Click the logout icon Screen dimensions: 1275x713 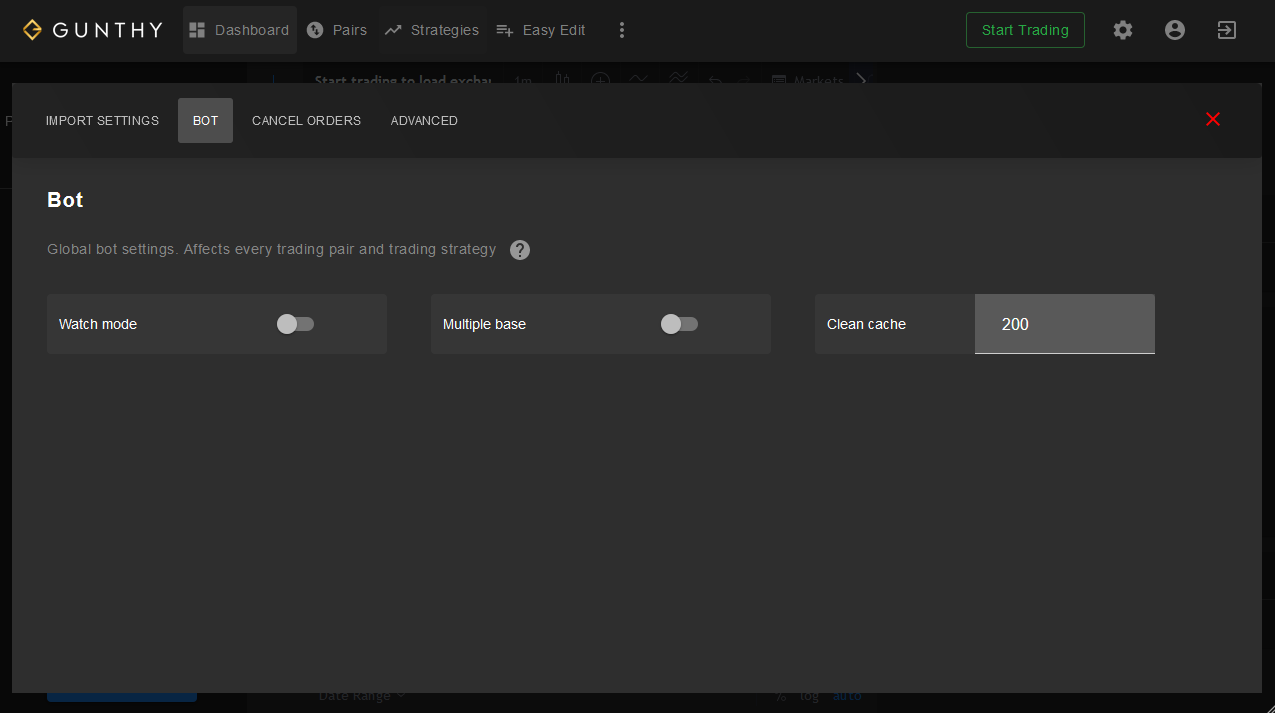coord(1227,30)
